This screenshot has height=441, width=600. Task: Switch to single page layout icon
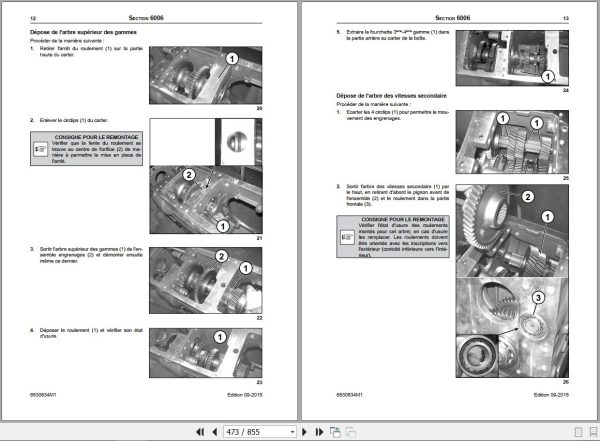pyautogui.click(x=579, y=432)
